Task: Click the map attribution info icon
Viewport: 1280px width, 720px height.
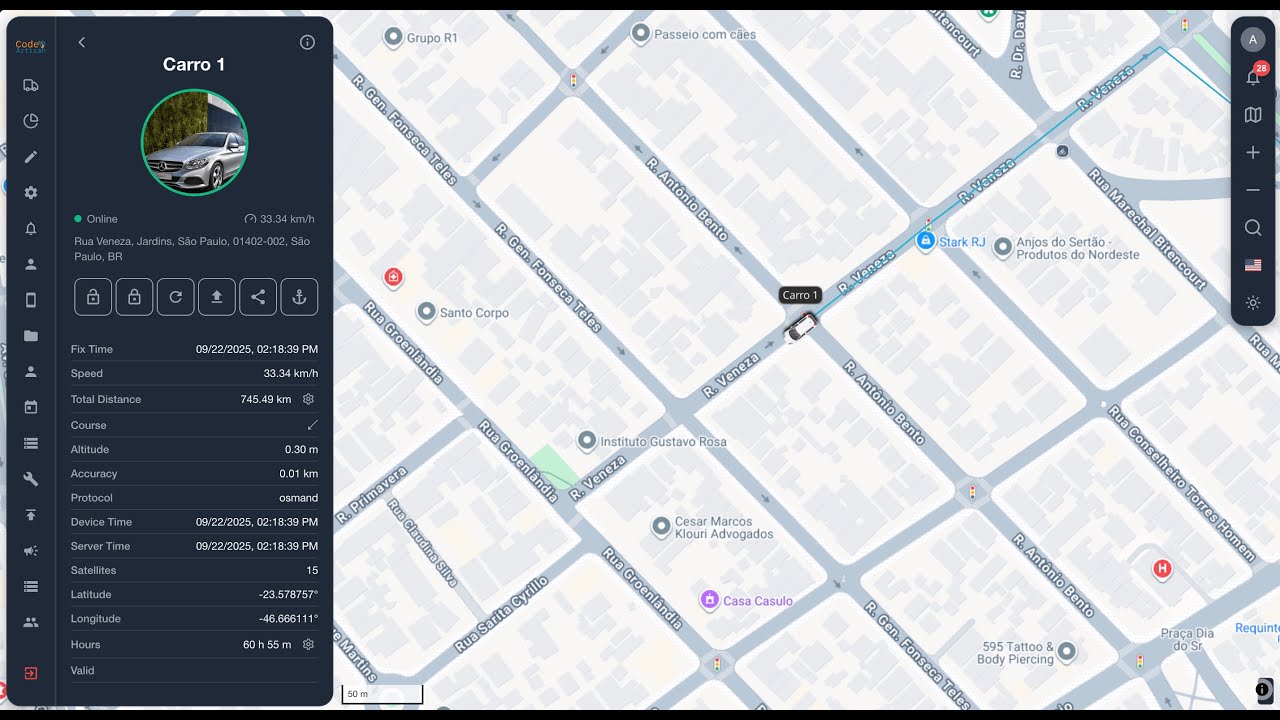Action: [x=1263, y=689]
